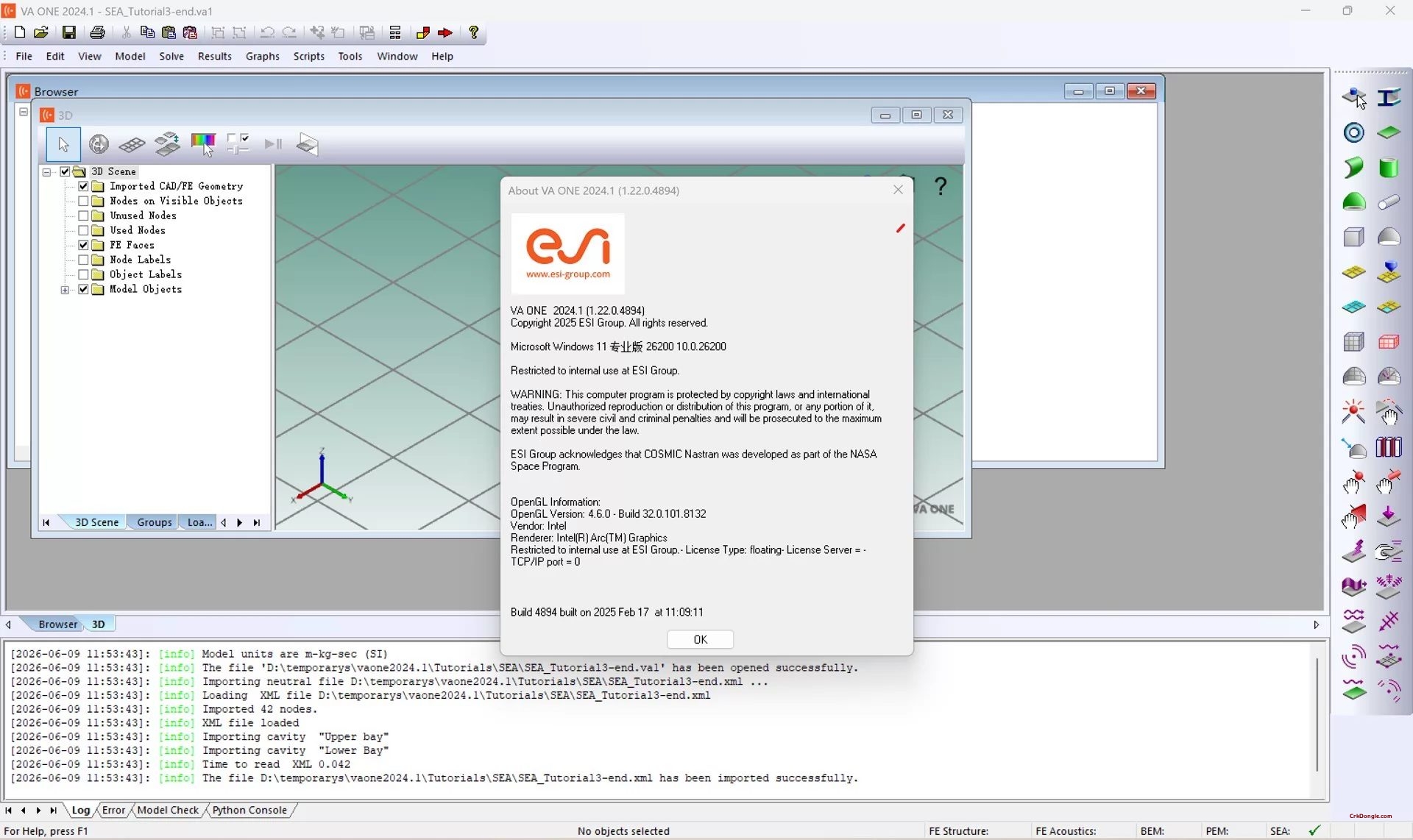Click the left arrow before Browser tab

[8, 624]
